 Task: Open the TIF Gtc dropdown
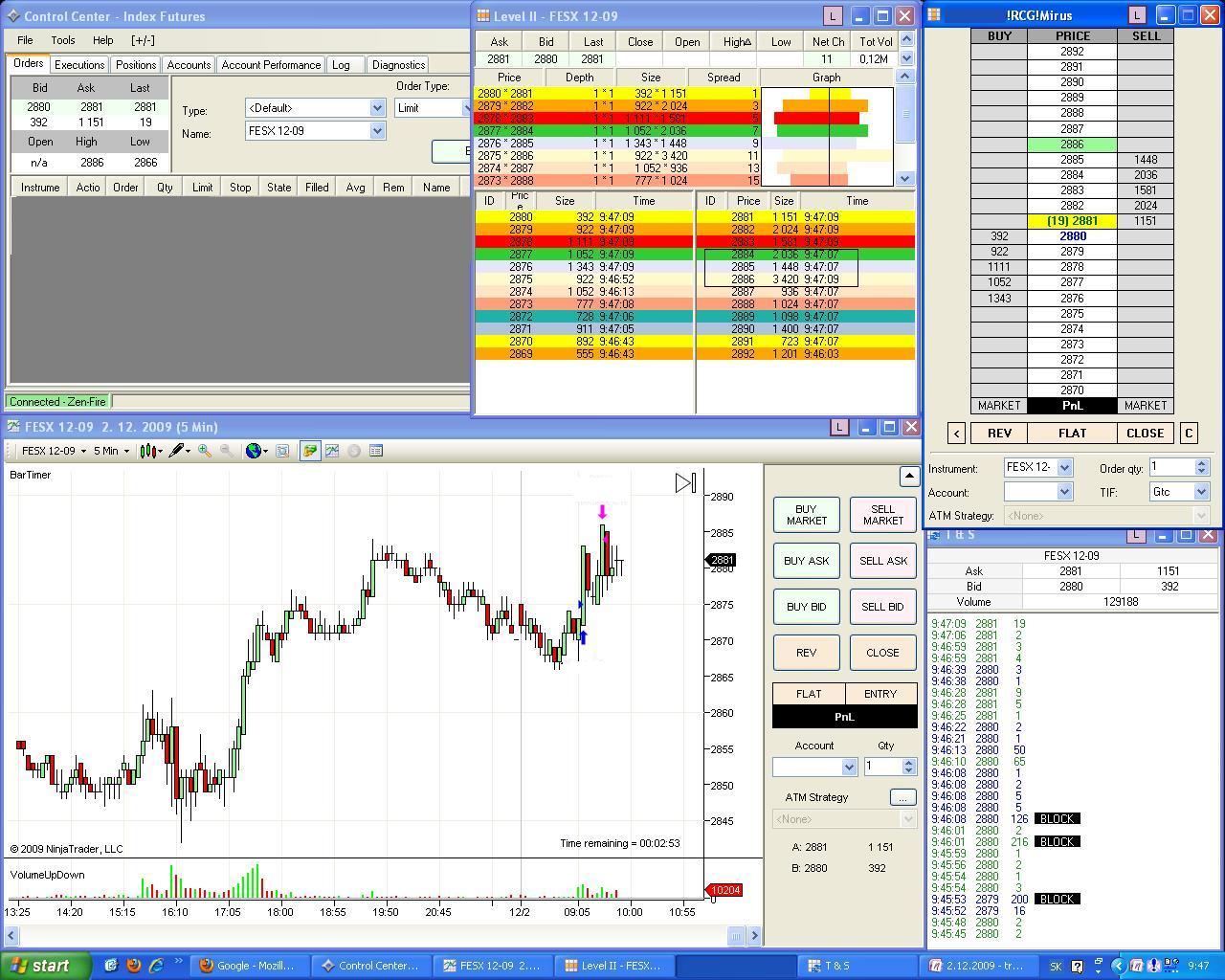1201,492
